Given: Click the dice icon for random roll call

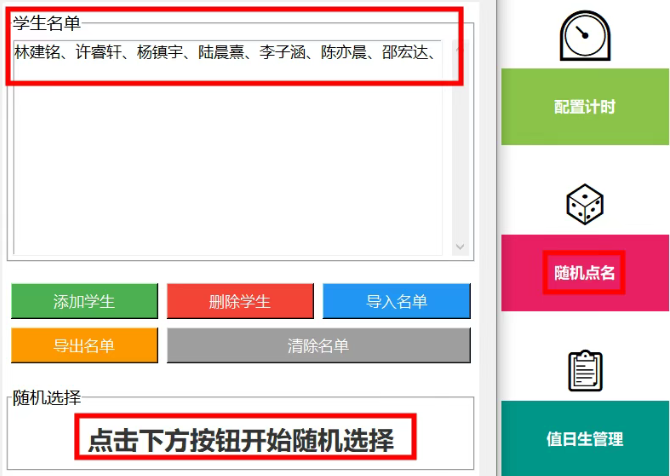Looking at the screenshot, I should (584, 204).
